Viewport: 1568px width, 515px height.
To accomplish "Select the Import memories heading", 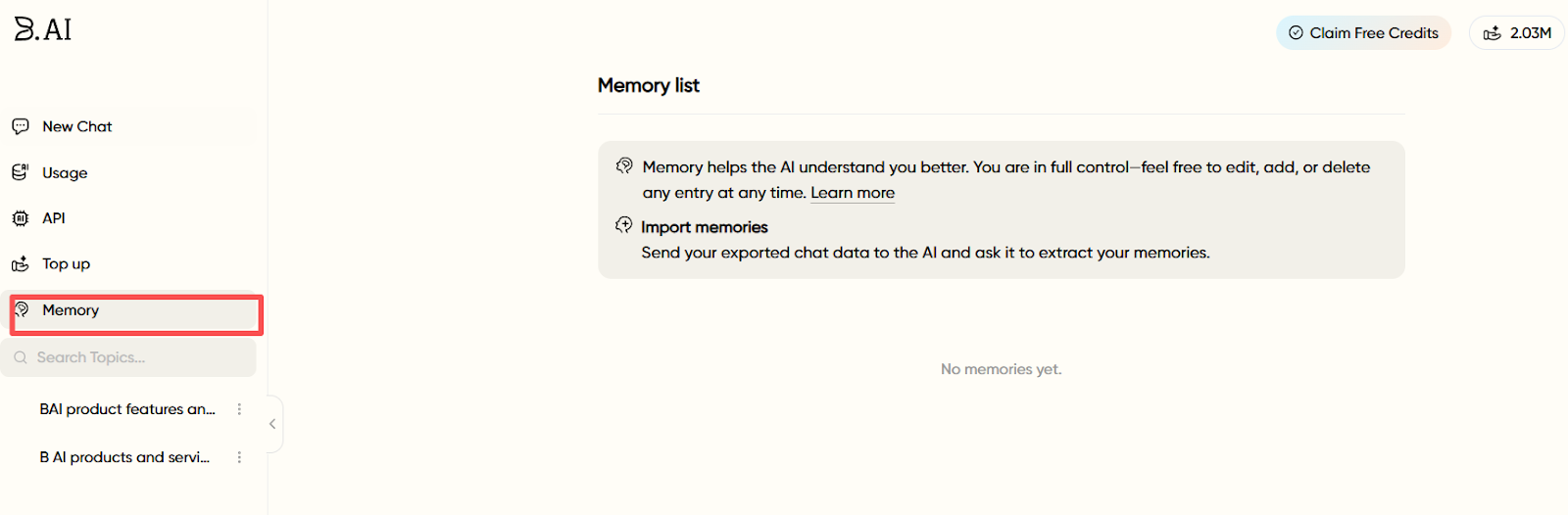I will point(704,227).
